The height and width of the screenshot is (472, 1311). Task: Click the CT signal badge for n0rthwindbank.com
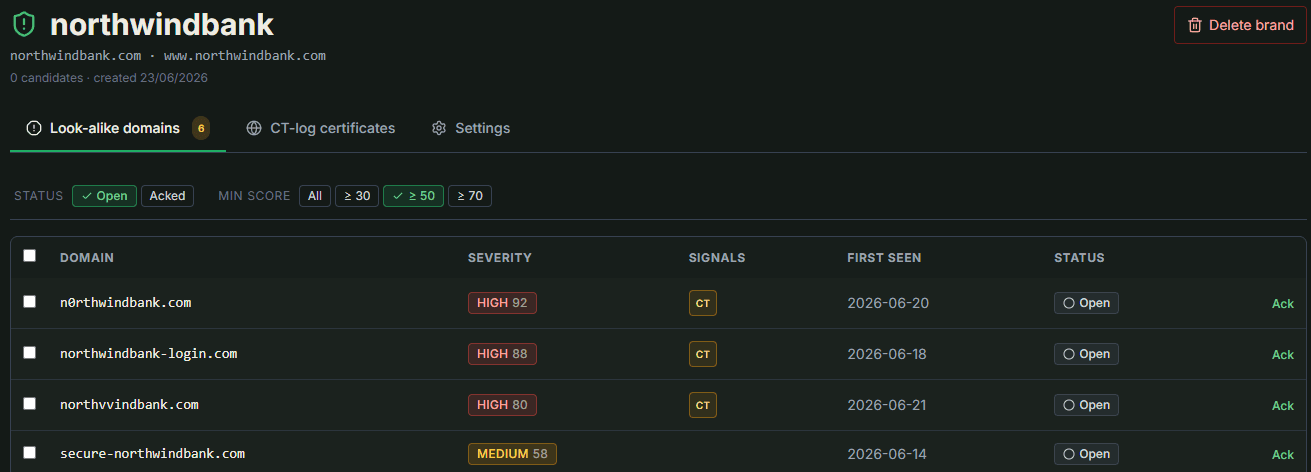[703, 303]
